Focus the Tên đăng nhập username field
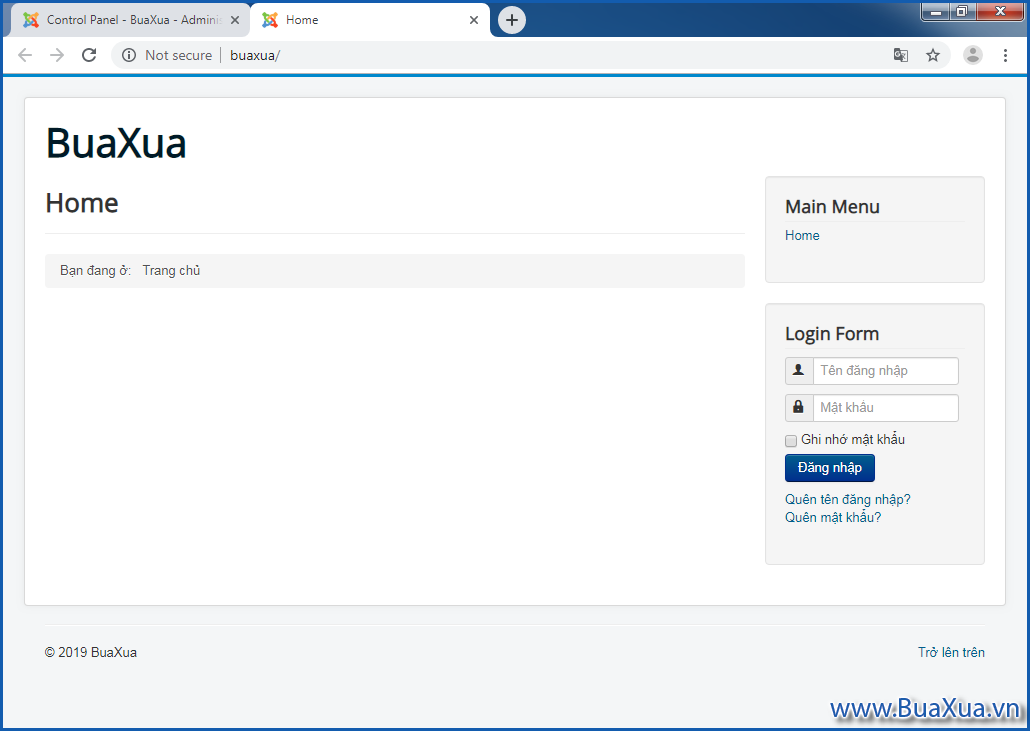The image size is (1030, 731). click(x=885, y=370)
